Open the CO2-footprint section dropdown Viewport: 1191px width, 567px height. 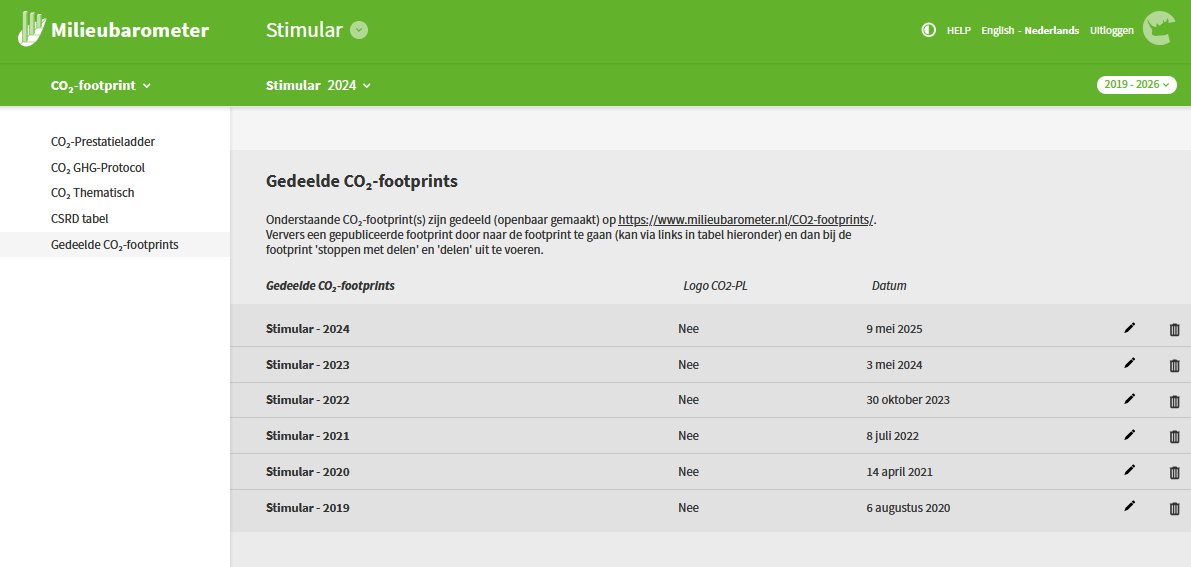[x=100, y=86]
